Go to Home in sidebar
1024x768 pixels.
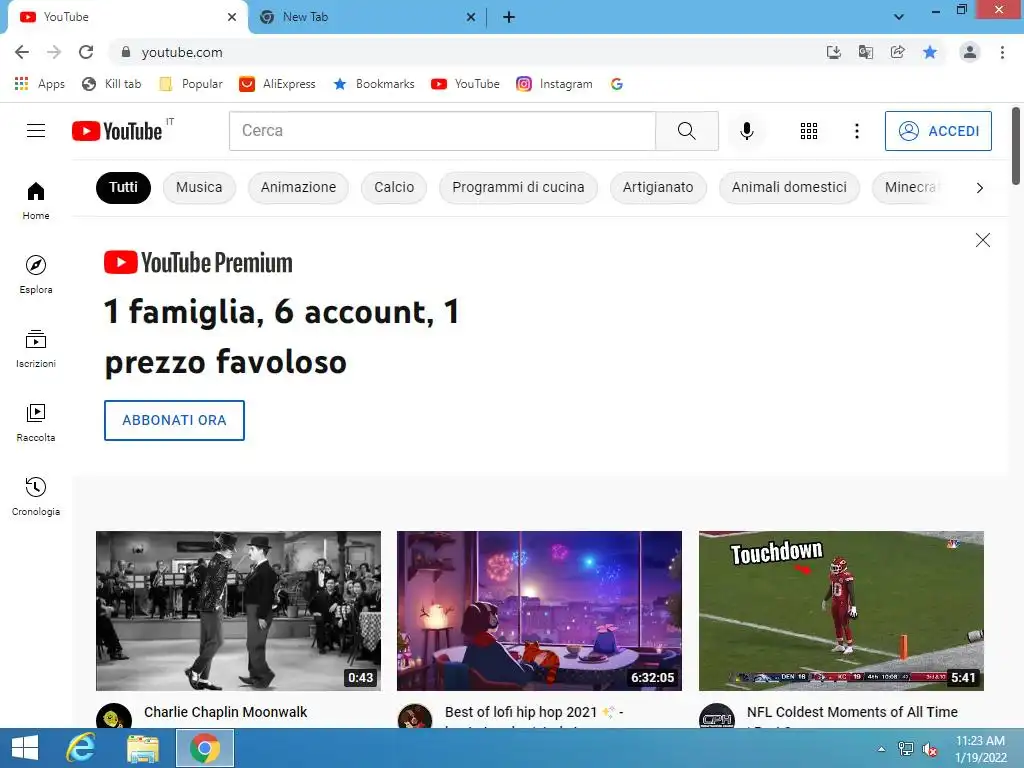coord(36,200)
